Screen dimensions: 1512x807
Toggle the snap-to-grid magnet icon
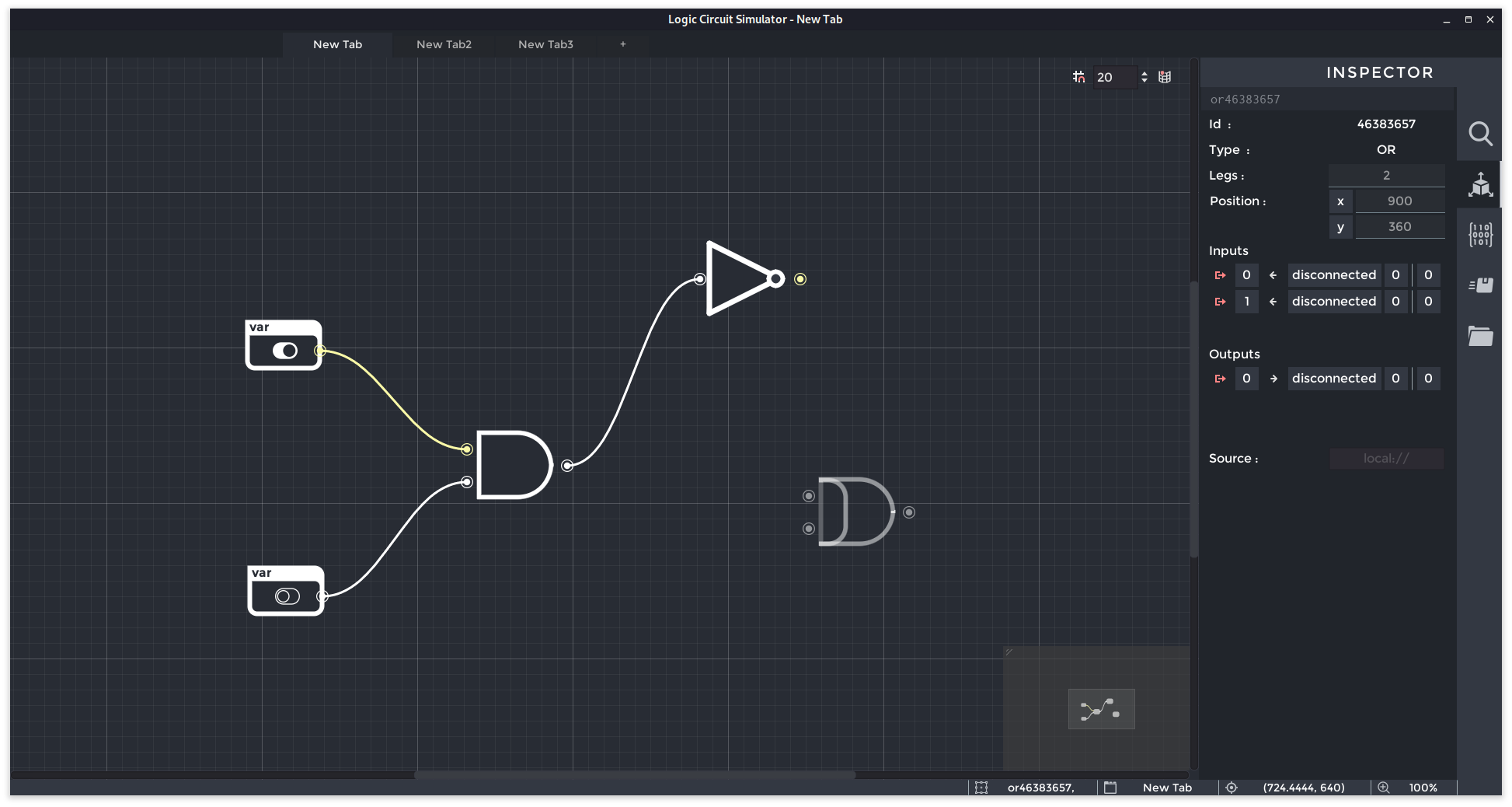click(1078, 77)
